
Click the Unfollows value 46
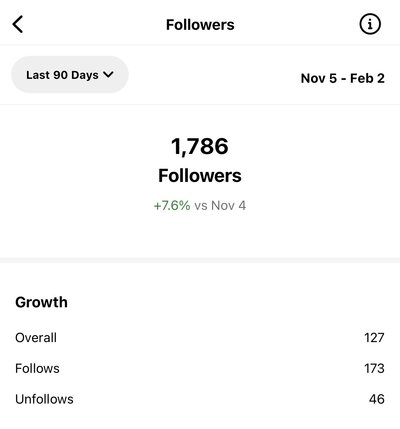point(377,399)
